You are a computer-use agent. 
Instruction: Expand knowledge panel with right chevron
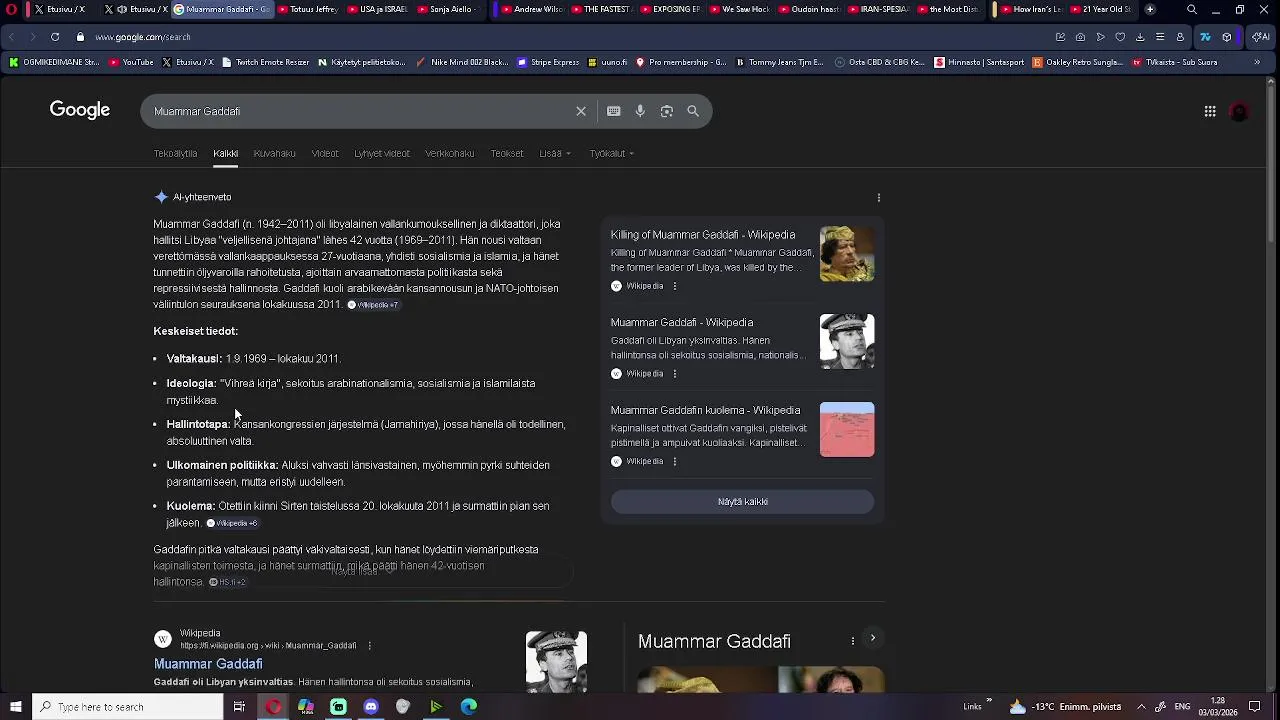873,638
